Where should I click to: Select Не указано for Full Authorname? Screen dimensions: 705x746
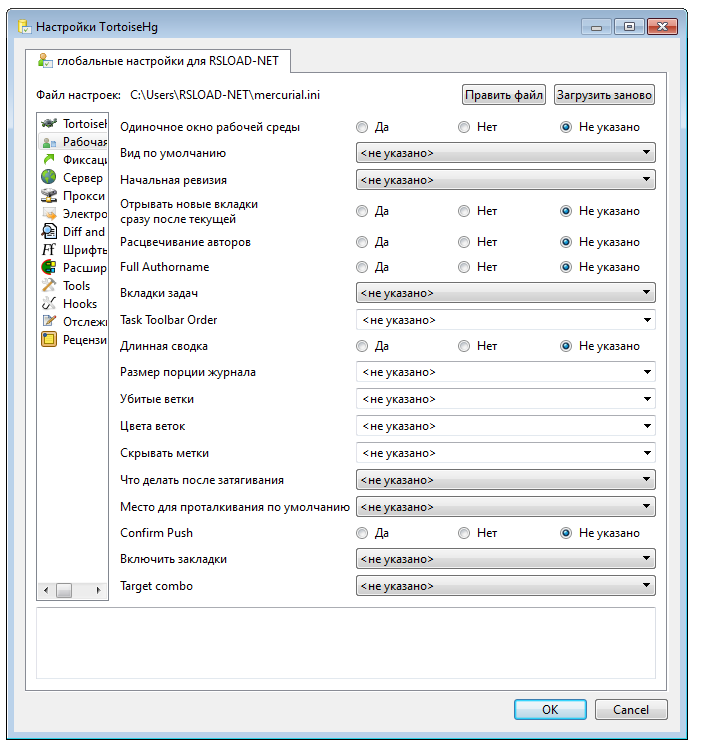(566, 267)
